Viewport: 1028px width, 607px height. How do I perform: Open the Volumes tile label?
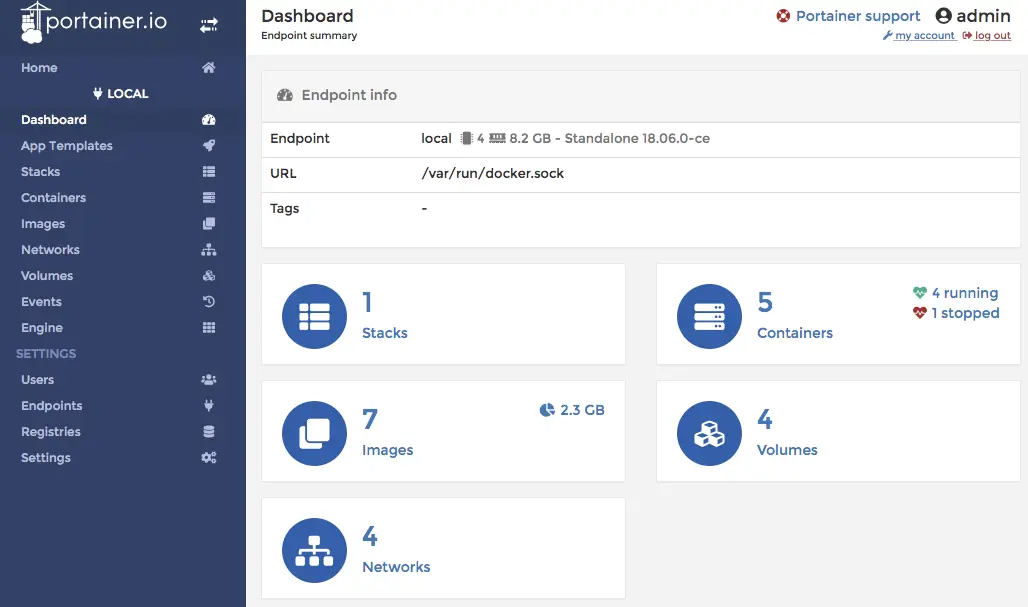[787, 450]
